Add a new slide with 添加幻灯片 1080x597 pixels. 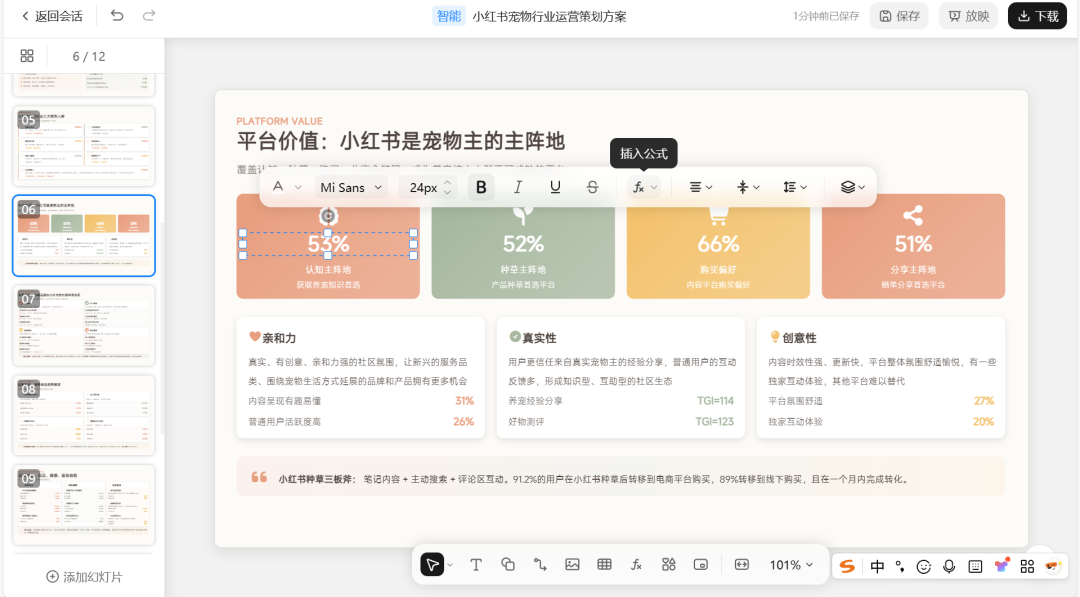84,576
